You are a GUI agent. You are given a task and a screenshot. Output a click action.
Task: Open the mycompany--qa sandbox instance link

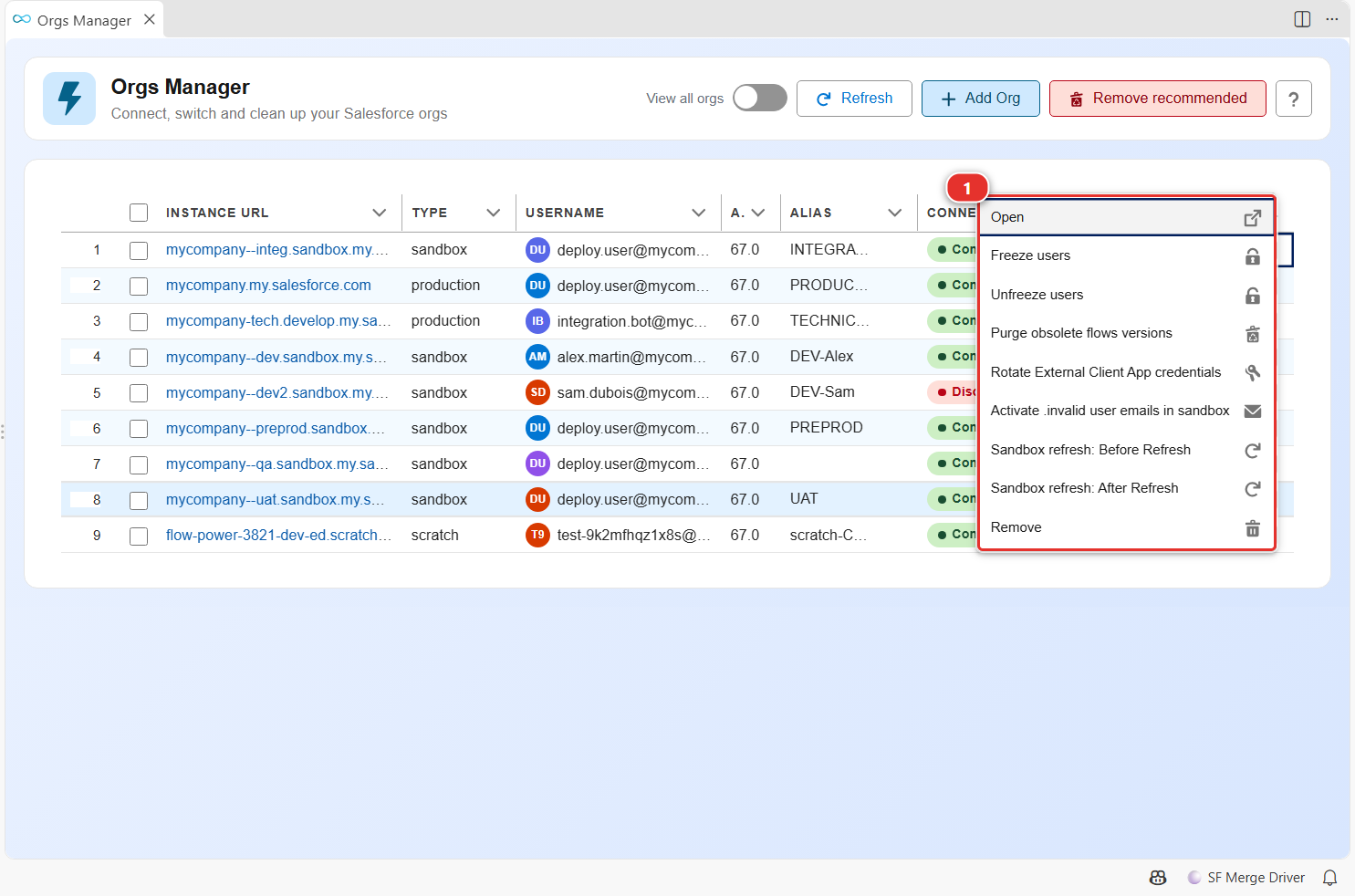pos(277,464)
